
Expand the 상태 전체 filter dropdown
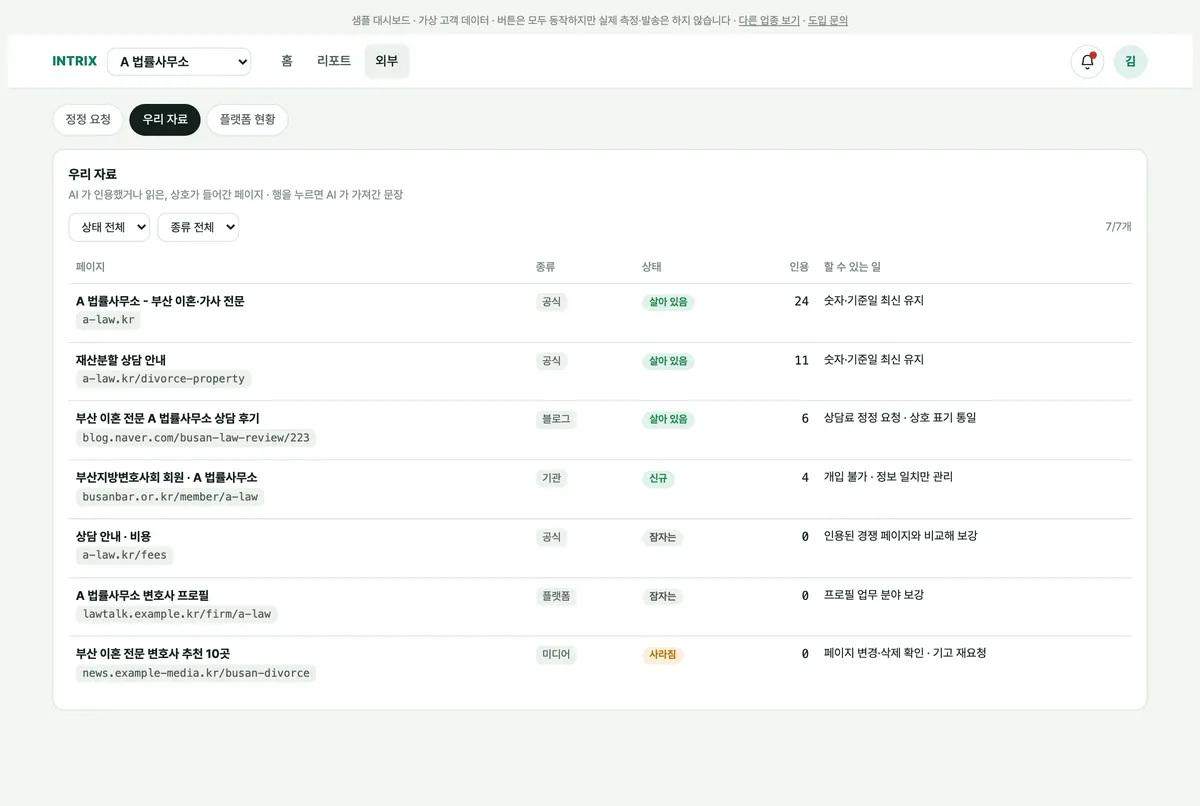109,227
